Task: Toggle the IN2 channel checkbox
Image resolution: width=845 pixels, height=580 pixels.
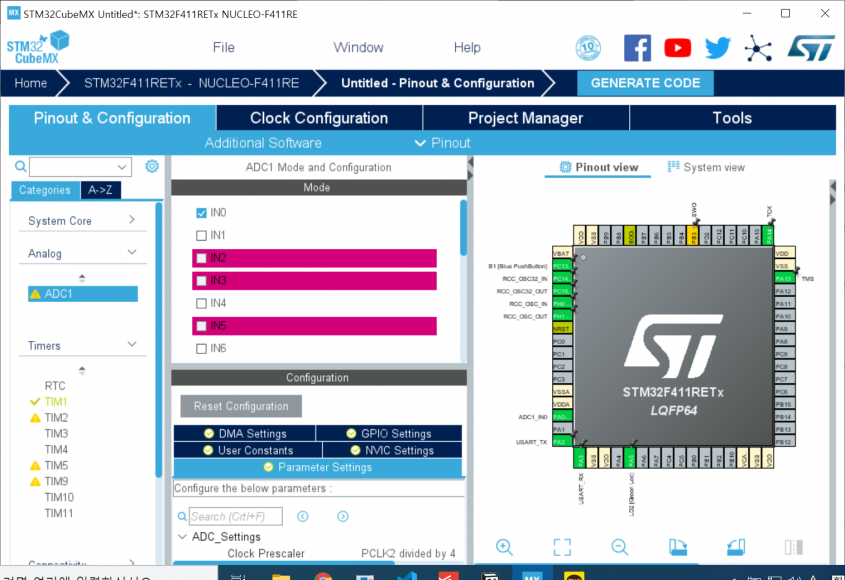Action: [202, 258]
